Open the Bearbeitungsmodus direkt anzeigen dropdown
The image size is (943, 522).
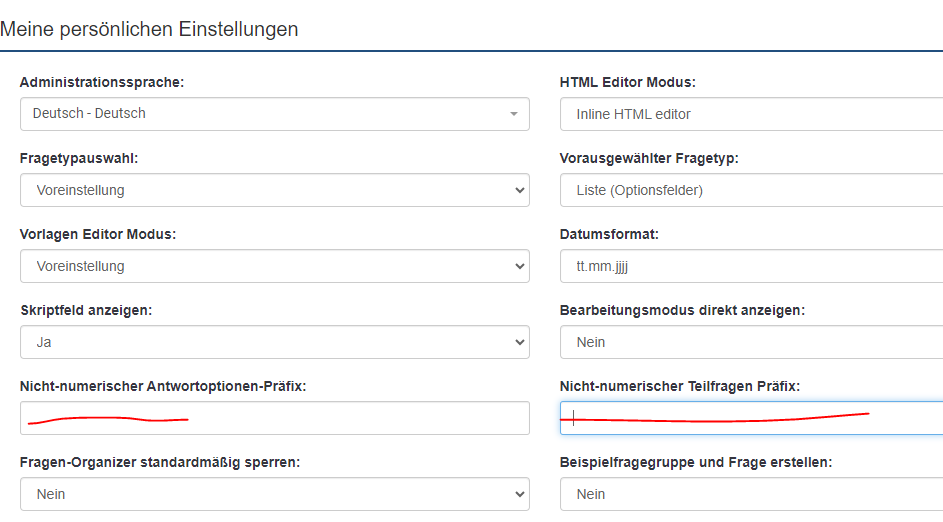pos(750,342)
